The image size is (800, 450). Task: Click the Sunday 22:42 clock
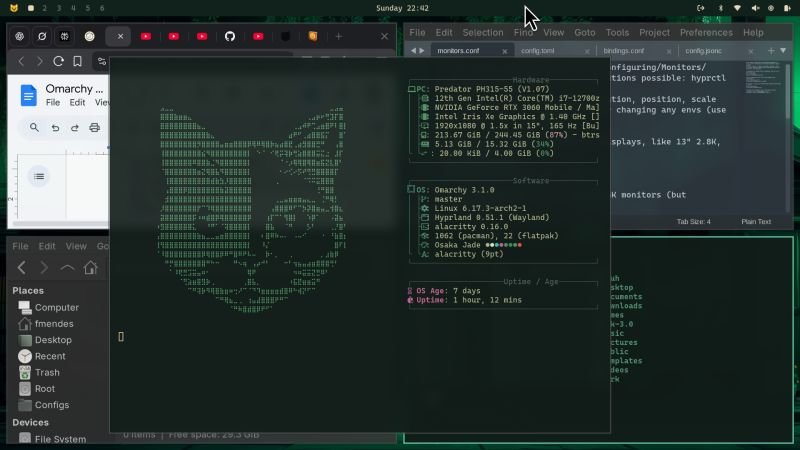click(x=402, y=8)
